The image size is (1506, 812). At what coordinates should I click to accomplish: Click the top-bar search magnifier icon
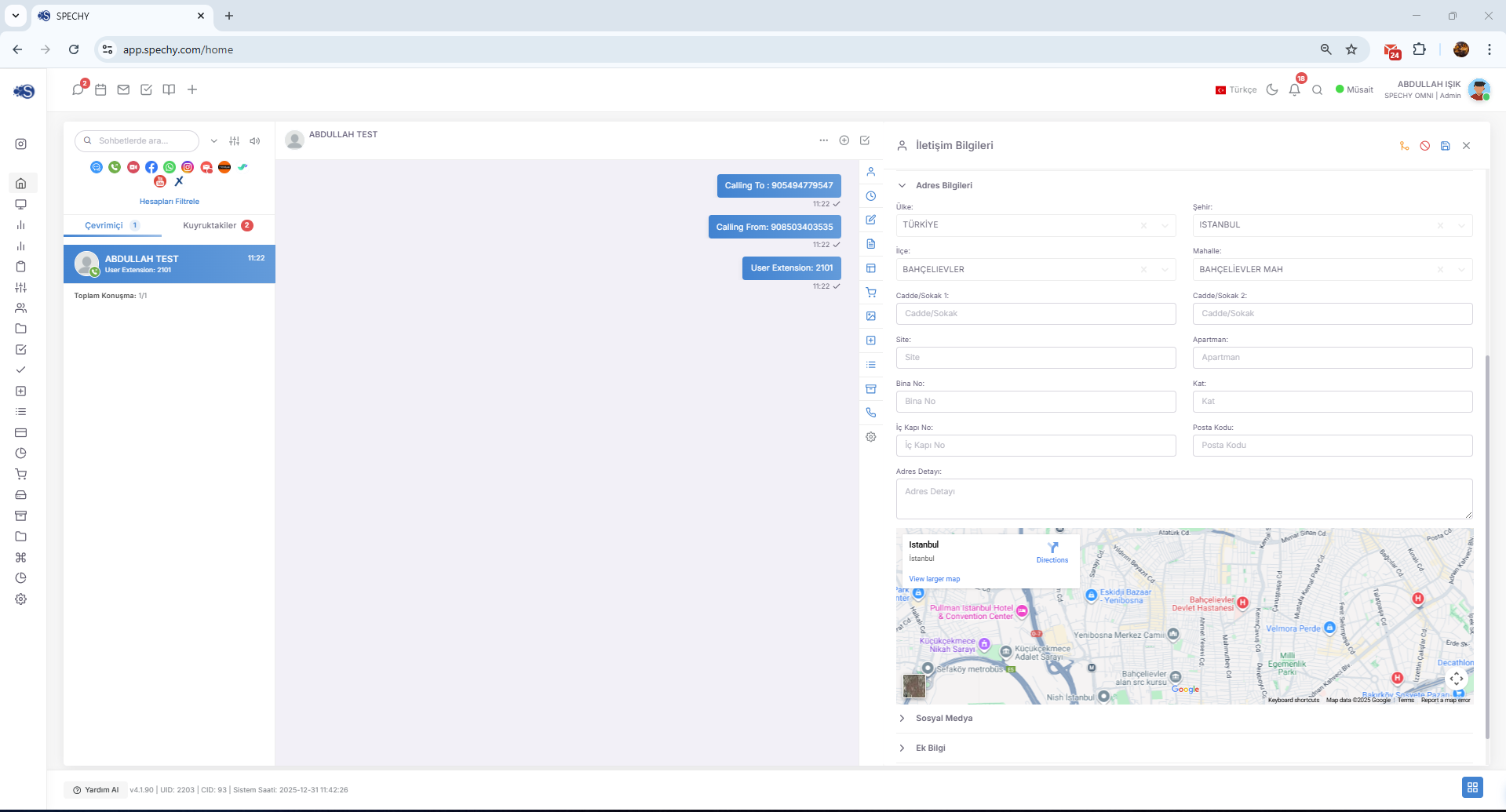click(1318, 89)
